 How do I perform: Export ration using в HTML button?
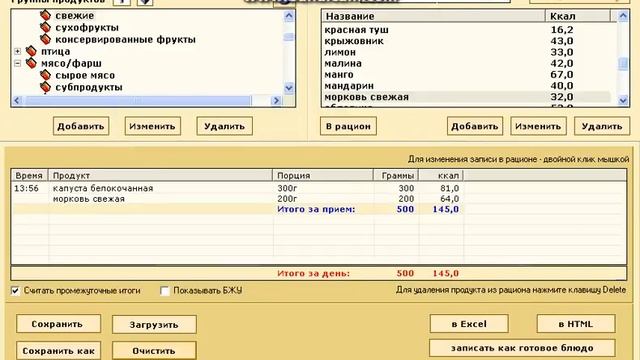(576, 324)
